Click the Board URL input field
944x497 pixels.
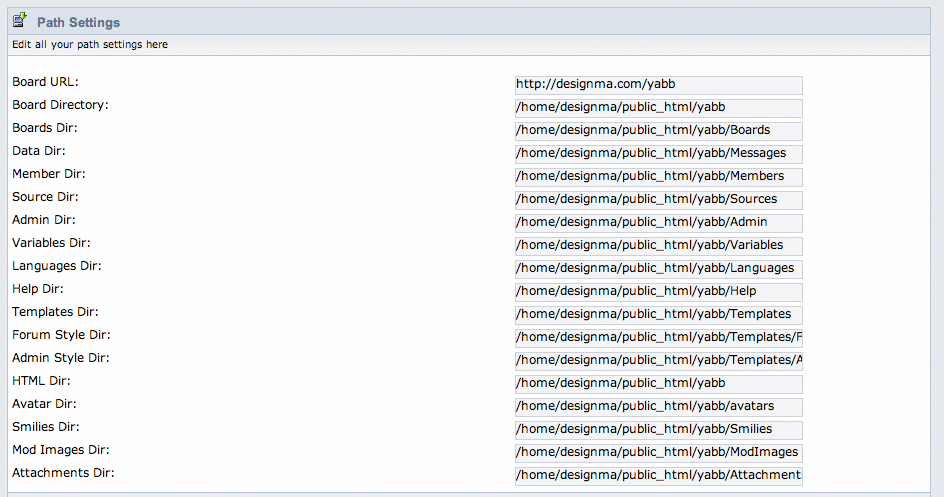point(658,85)
